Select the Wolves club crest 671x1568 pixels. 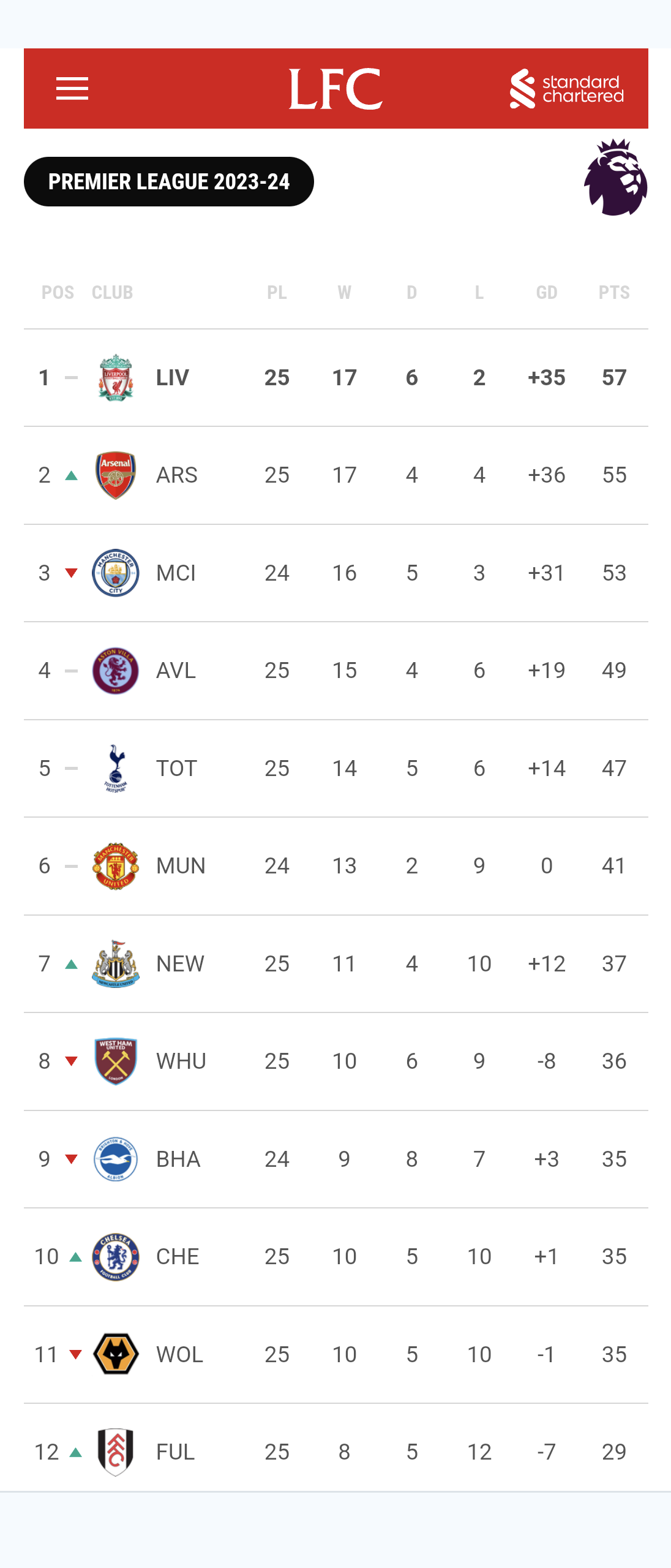coord(116,1354)
